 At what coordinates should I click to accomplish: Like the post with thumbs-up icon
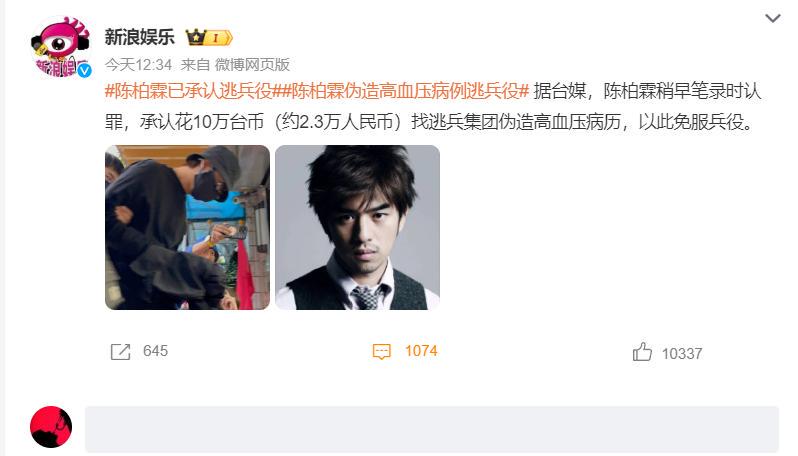click(x=642, y=352)
